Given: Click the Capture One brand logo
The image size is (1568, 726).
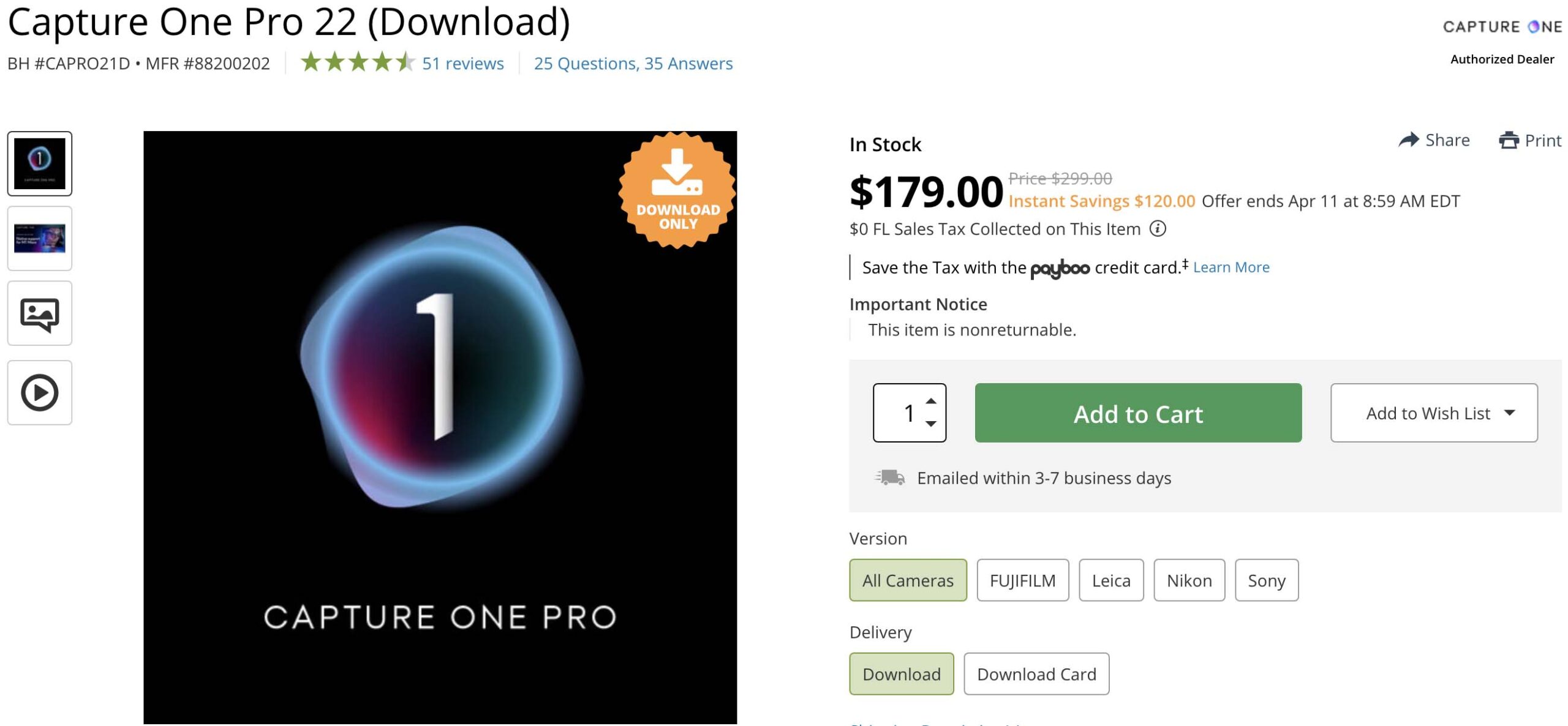Looking at the screenshot, I should click(x=1502, y=27).
